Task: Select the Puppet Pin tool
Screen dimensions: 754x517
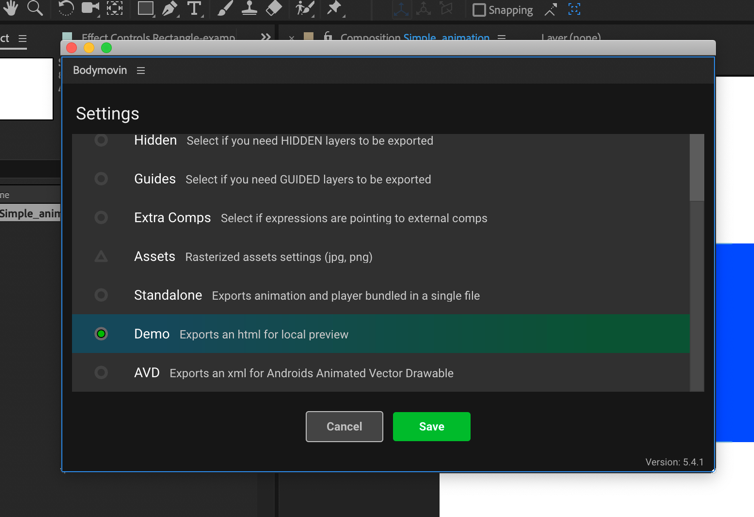Action: pyautogui.click(x=334, y=9)
